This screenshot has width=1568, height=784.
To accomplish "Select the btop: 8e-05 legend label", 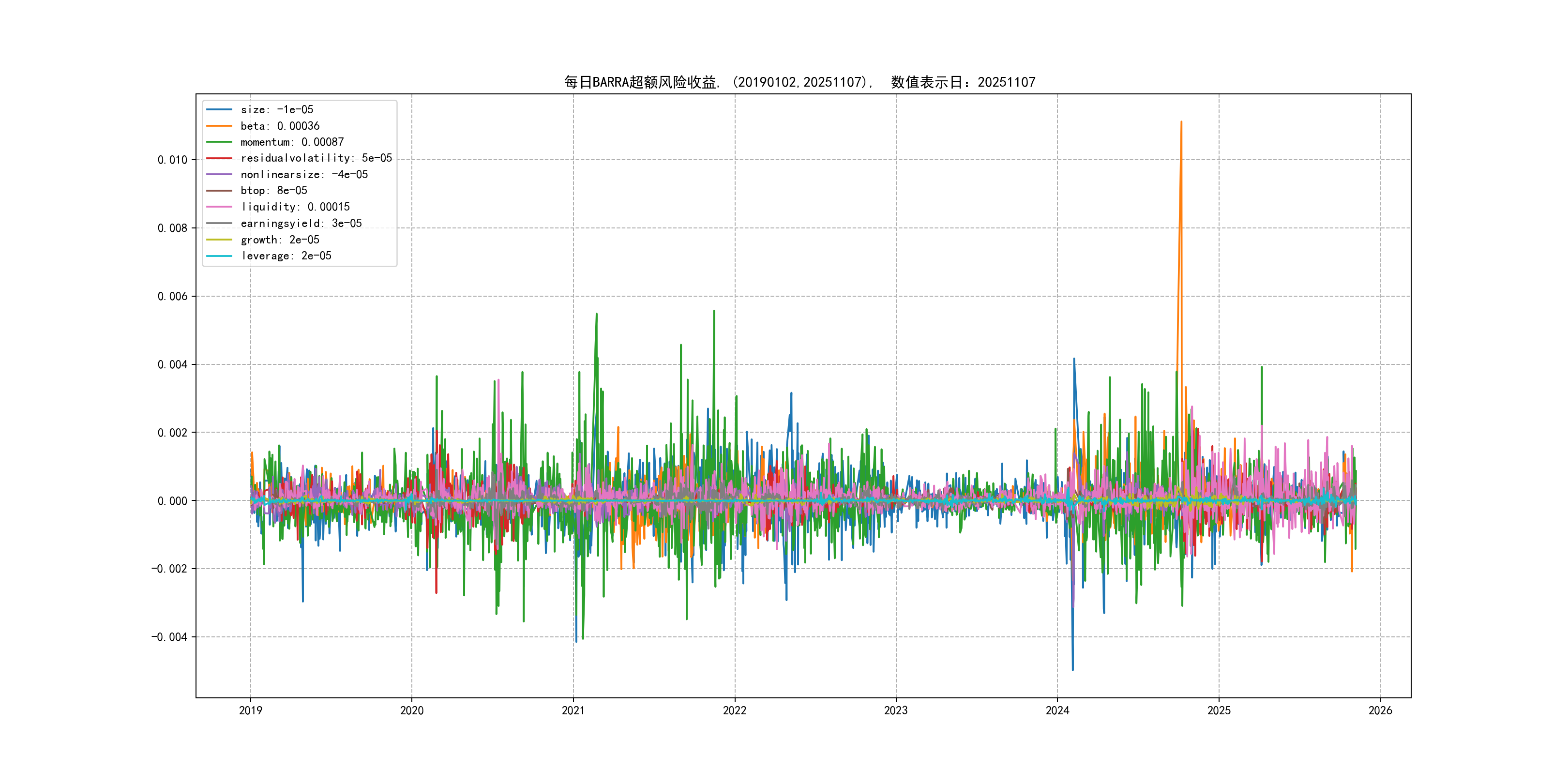I will click(273, 191).
